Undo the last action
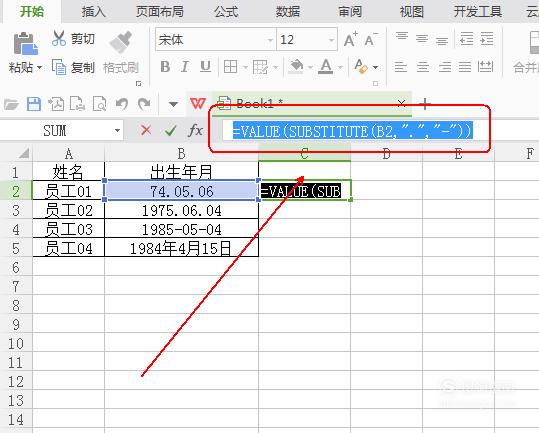This screenshot has width=539, height=433. [x=122, y=104]
